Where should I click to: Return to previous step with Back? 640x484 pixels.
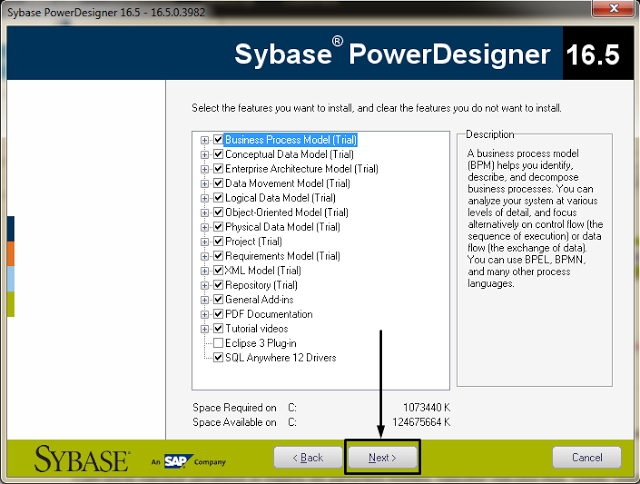click(x=308, y=457)
